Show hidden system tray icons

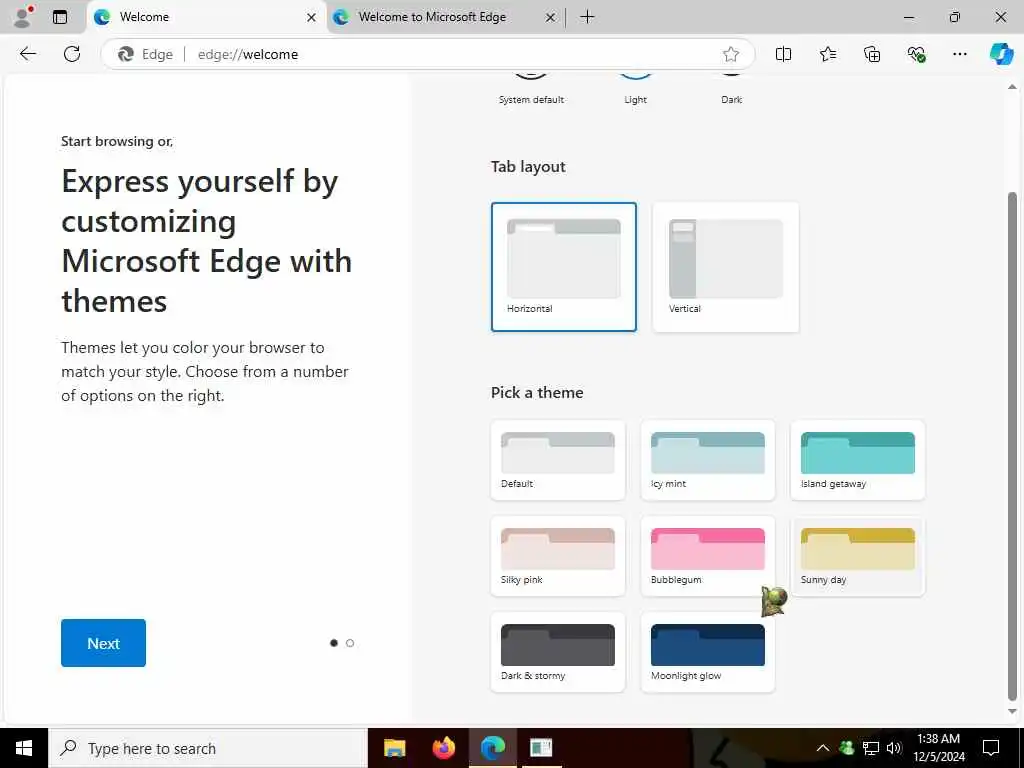pyautogui.click(x=823, y=748)
